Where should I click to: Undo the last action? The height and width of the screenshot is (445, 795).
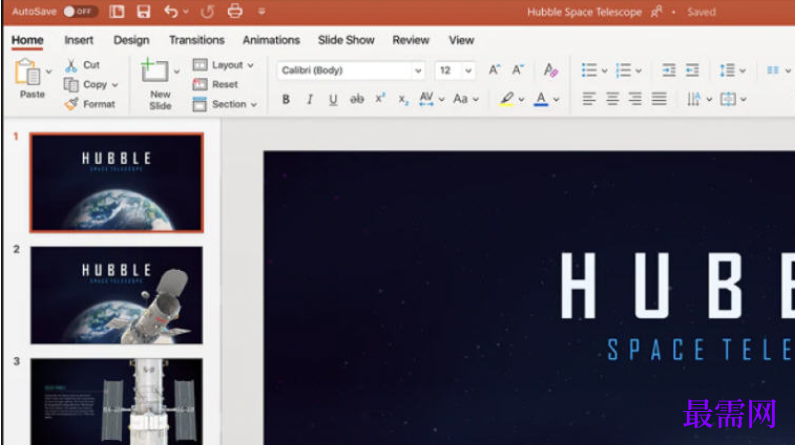coord(171,11)
